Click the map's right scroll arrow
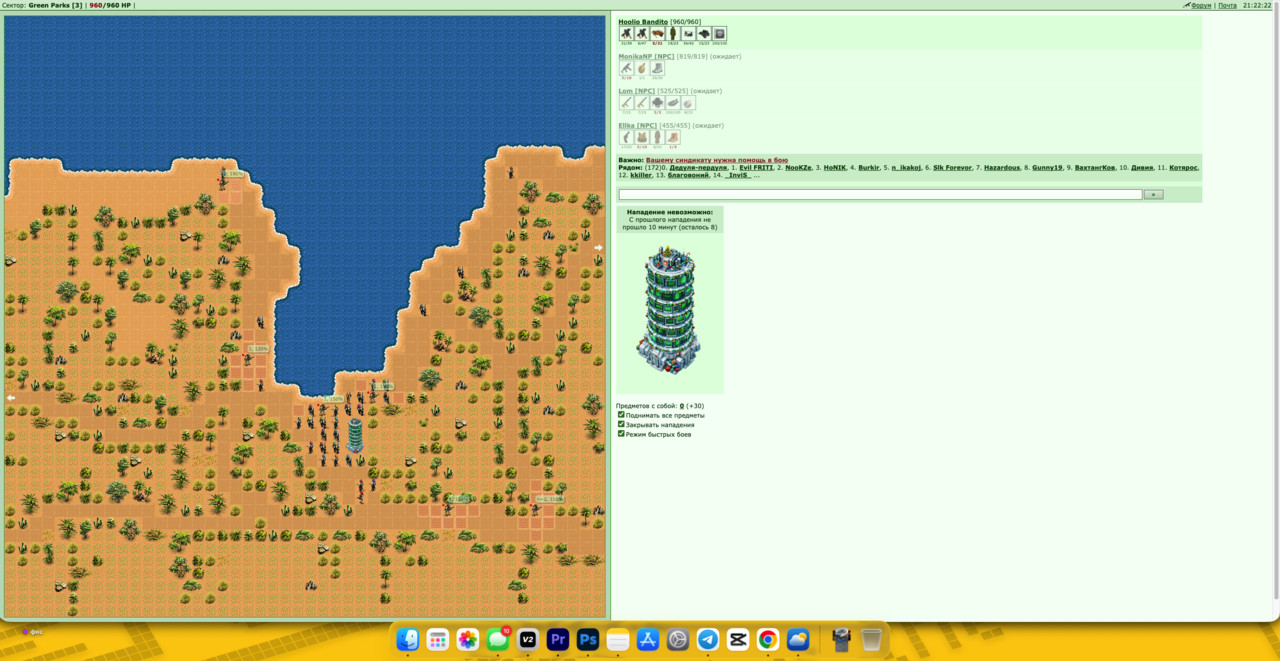Image resolution: width=1280 pixels, height=661 pixels. click(598, 247)
